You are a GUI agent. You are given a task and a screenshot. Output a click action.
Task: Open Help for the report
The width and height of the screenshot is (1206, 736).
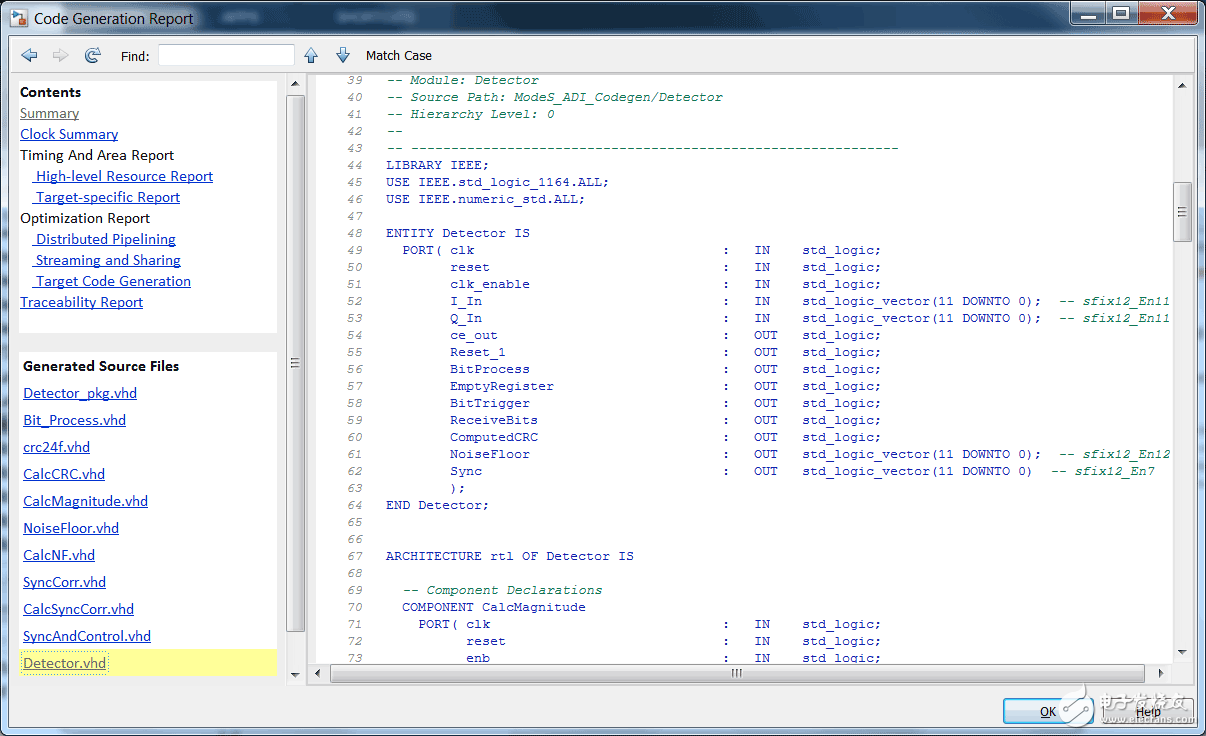1147,711
